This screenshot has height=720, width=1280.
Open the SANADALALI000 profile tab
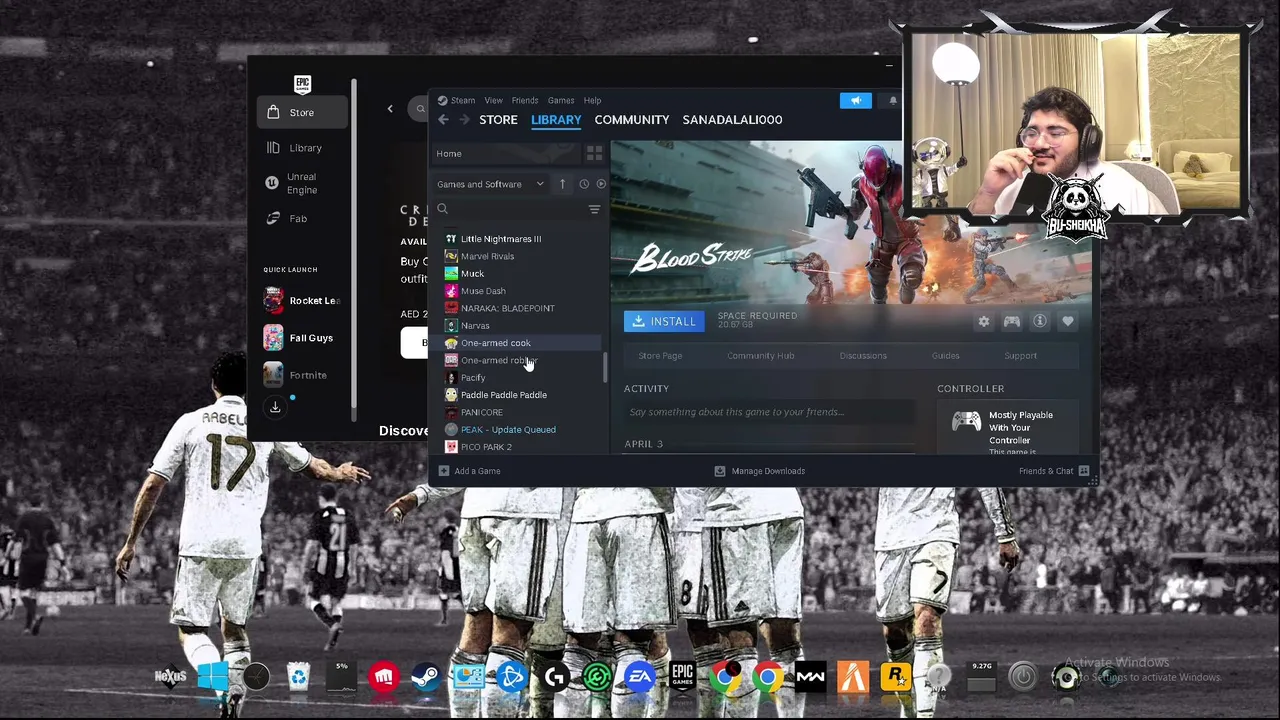732,120
